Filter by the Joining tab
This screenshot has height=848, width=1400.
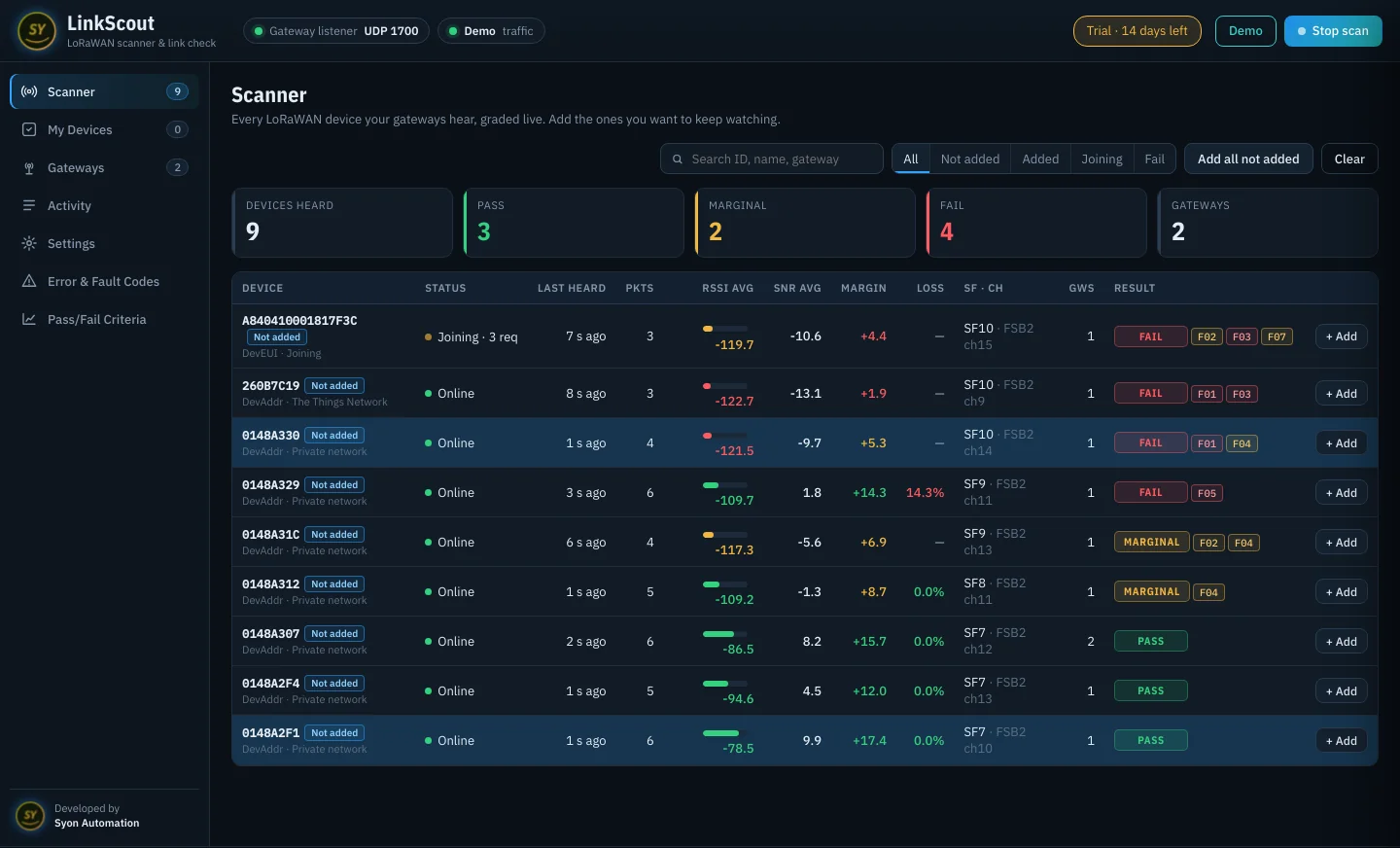[x=1102, y=159]
